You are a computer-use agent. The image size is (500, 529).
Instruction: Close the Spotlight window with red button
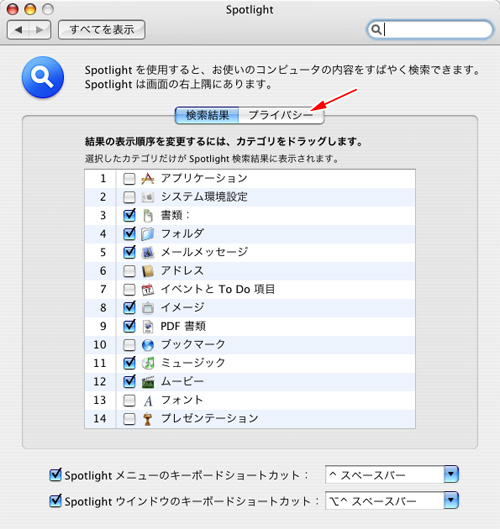pyautogui.click(x=12, y=9)
